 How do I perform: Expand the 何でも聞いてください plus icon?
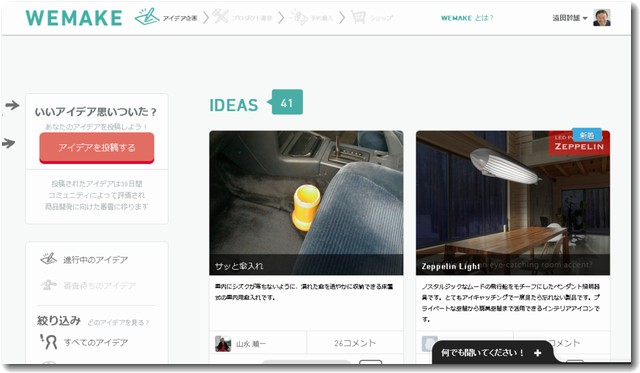(x=538, y=353)
